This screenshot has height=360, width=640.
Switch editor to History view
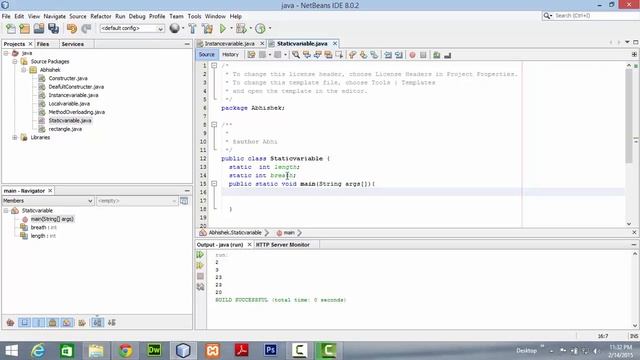(x=230, y=55)
